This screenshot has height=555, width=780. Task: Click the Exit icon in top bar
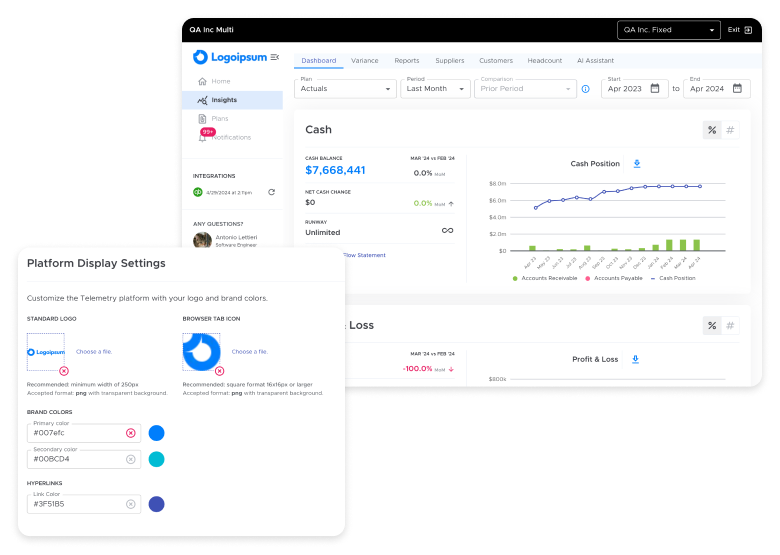click(748, 30)
